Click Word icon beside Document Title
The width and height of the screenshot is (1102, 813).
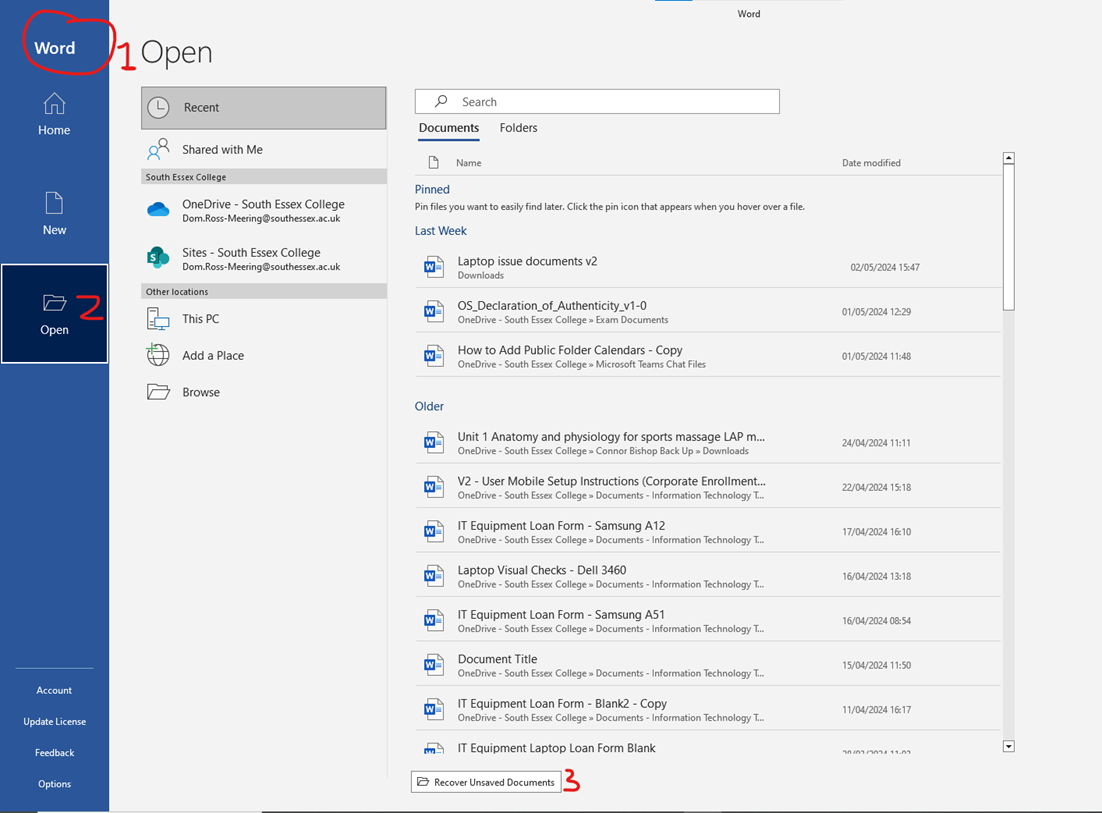click(x=434, y=665)
